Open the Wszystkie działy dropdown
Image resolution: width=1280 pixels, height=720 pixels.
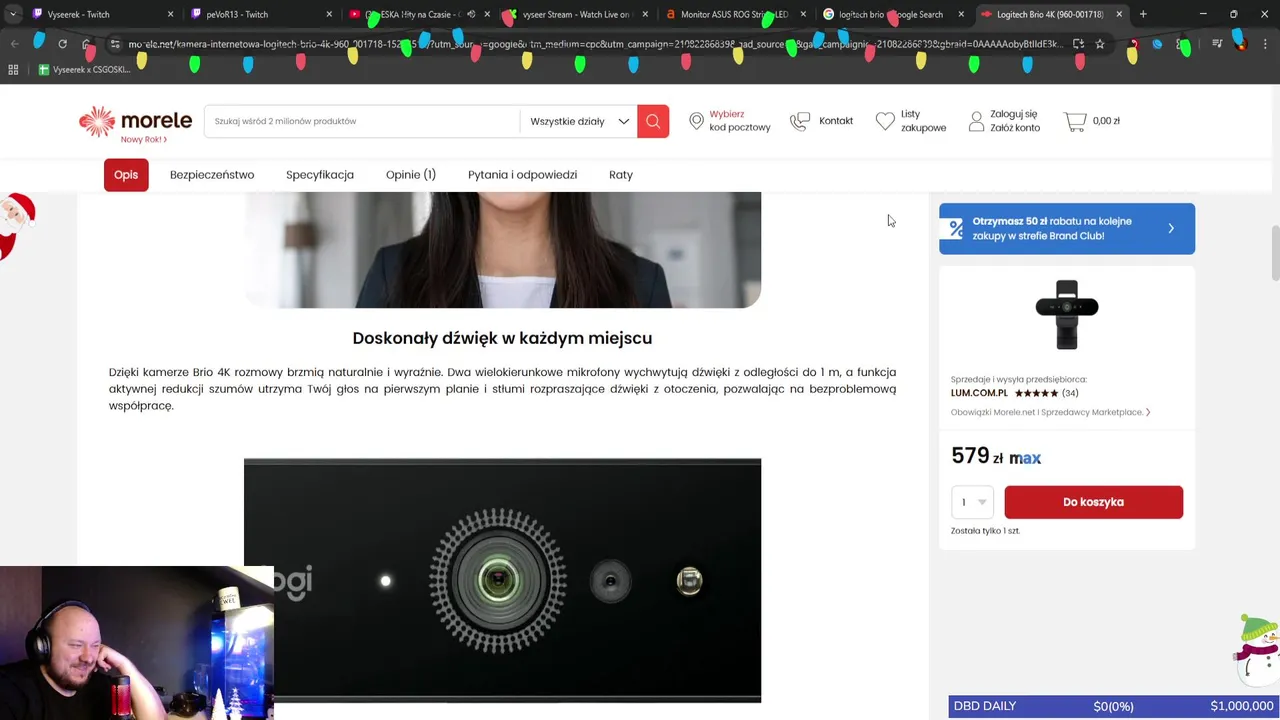point(579,121)
